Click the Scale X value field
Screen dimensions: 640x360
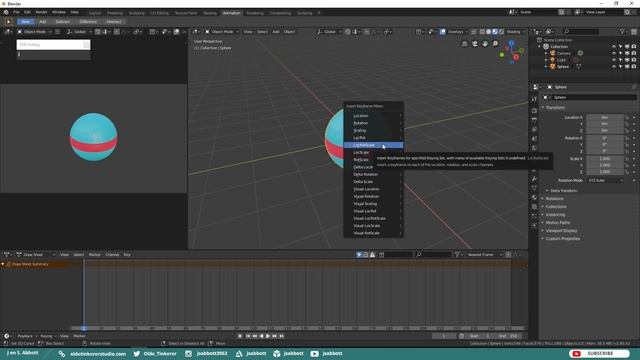pos(605,159)
